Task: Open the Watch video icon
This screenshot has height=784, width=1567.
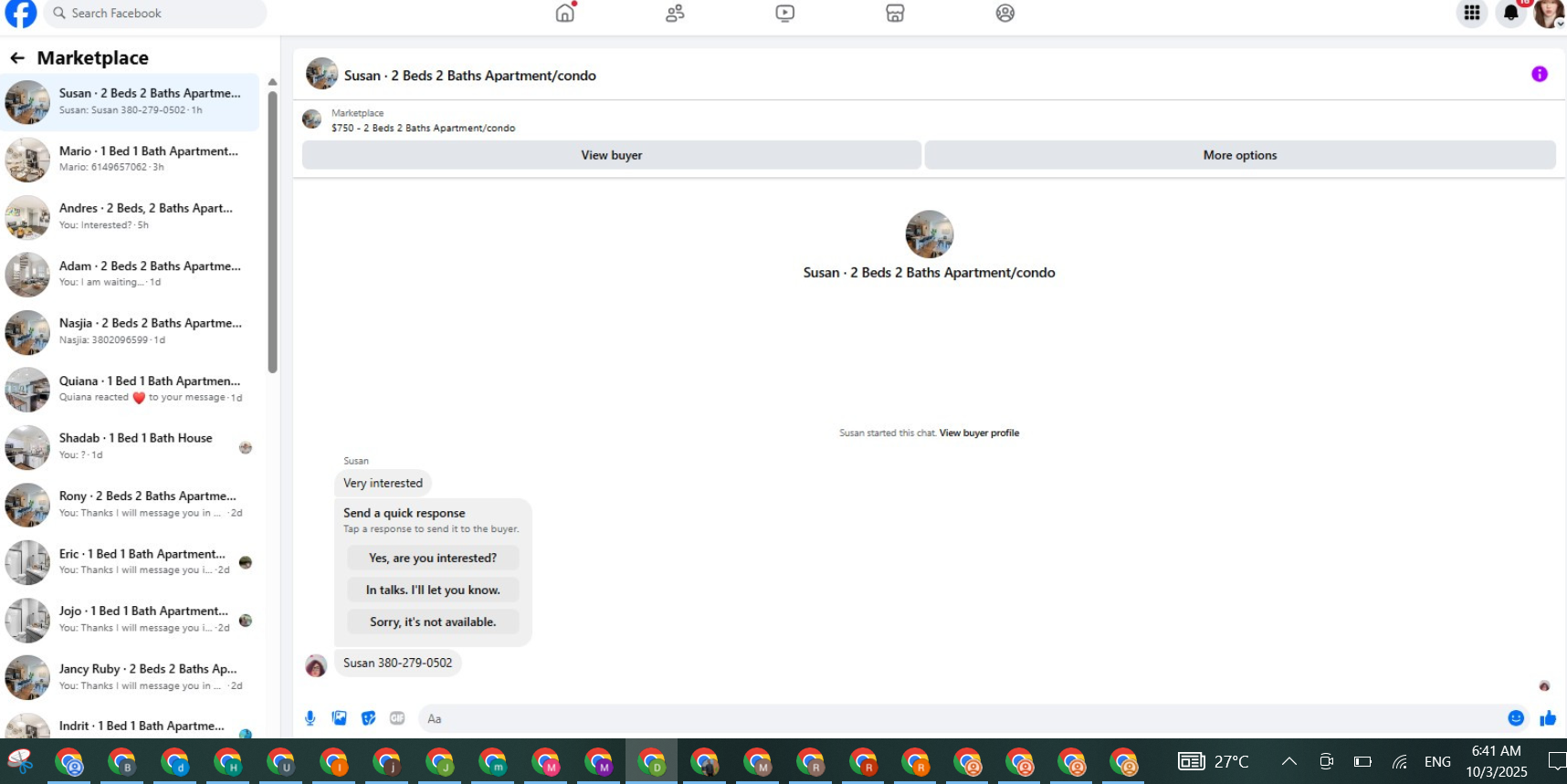Action: [x=785, y=13]
